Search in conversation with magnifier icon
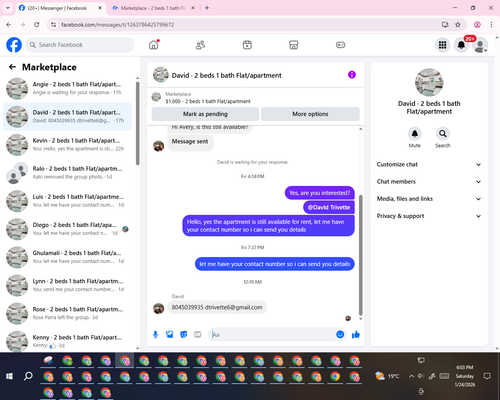 443,134
